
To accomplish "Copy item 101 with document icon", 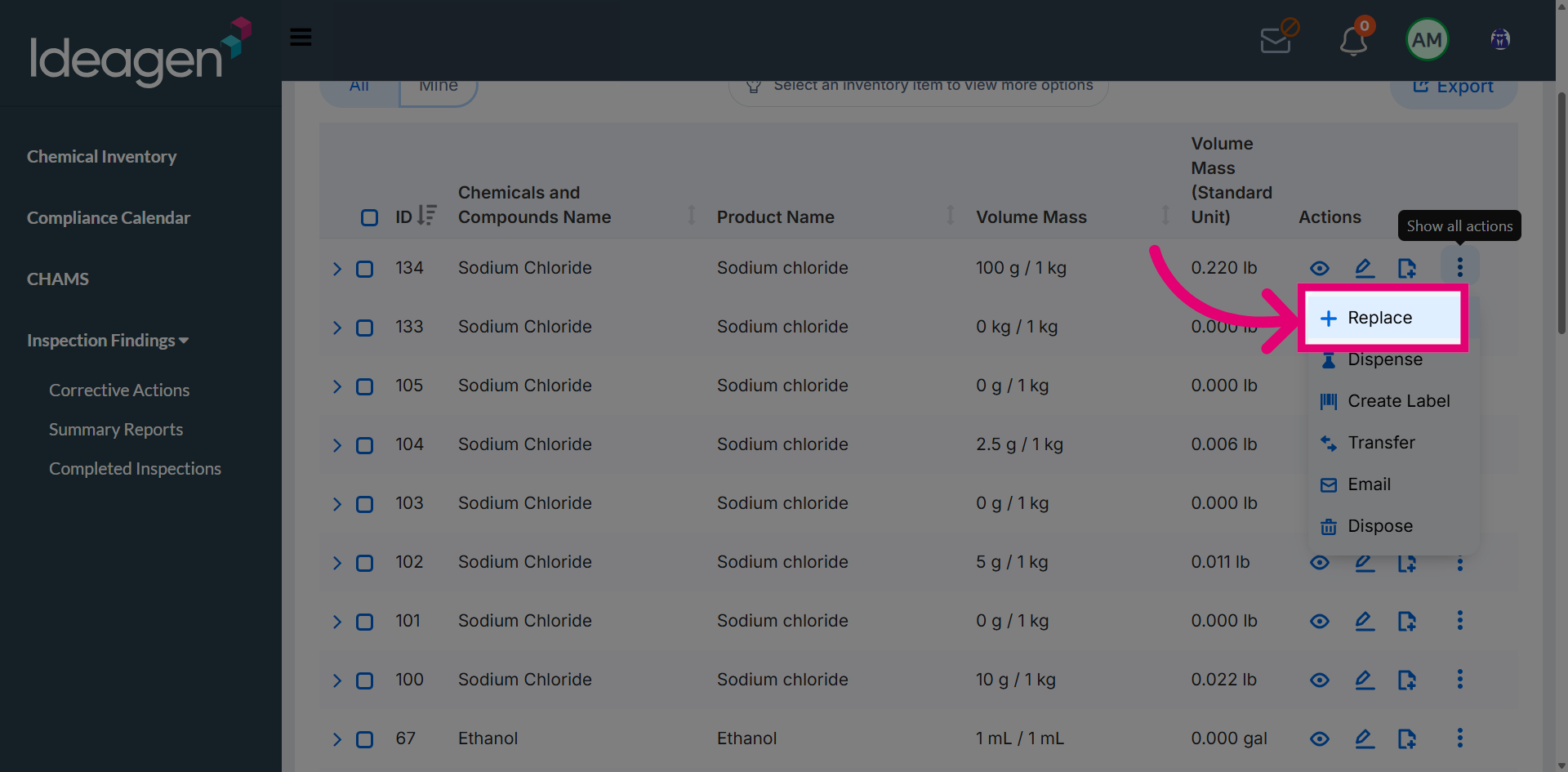I will coord(1406,621).
